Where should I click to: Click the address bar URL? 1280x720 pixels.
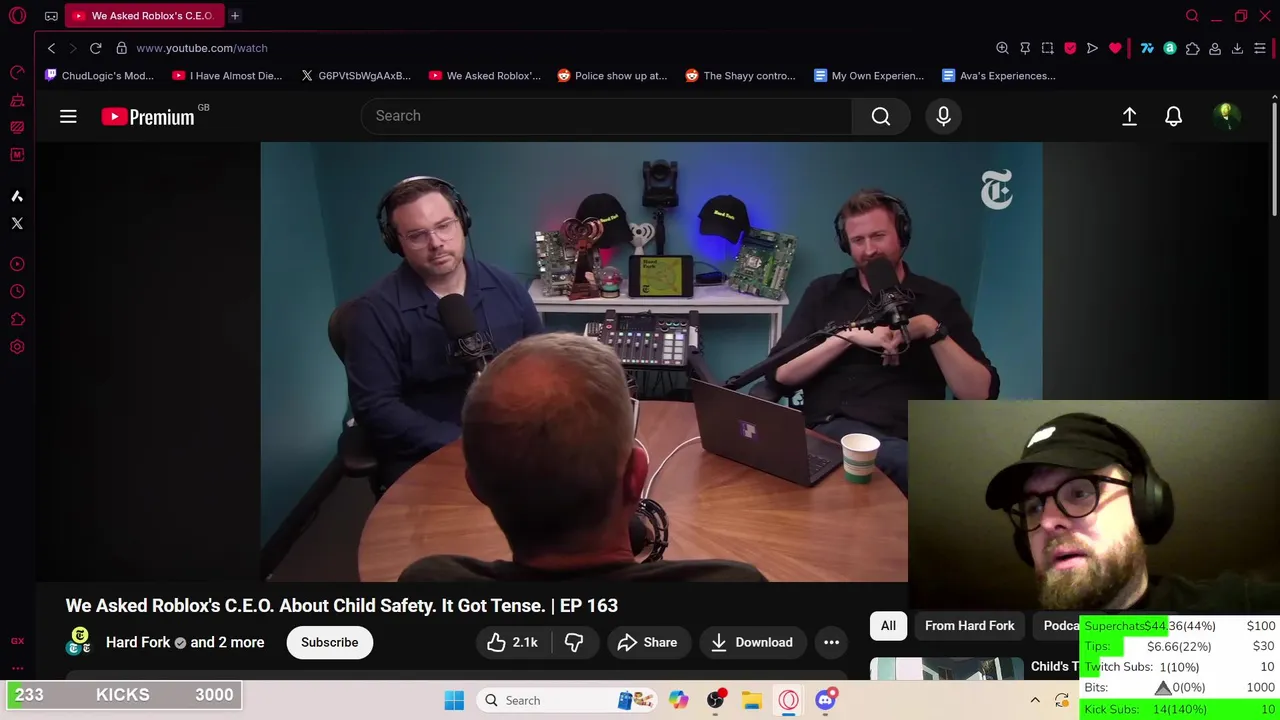coord(202,48)
